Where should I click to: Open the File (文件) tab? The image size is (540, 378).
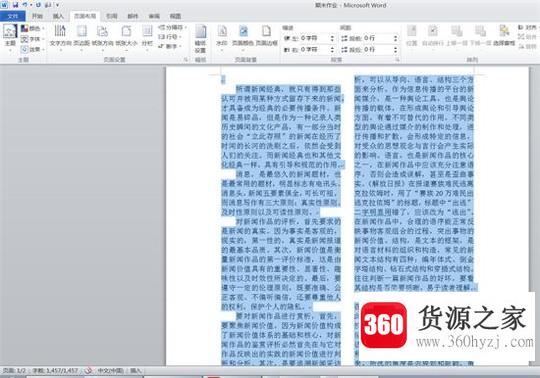tap(12, 16)
